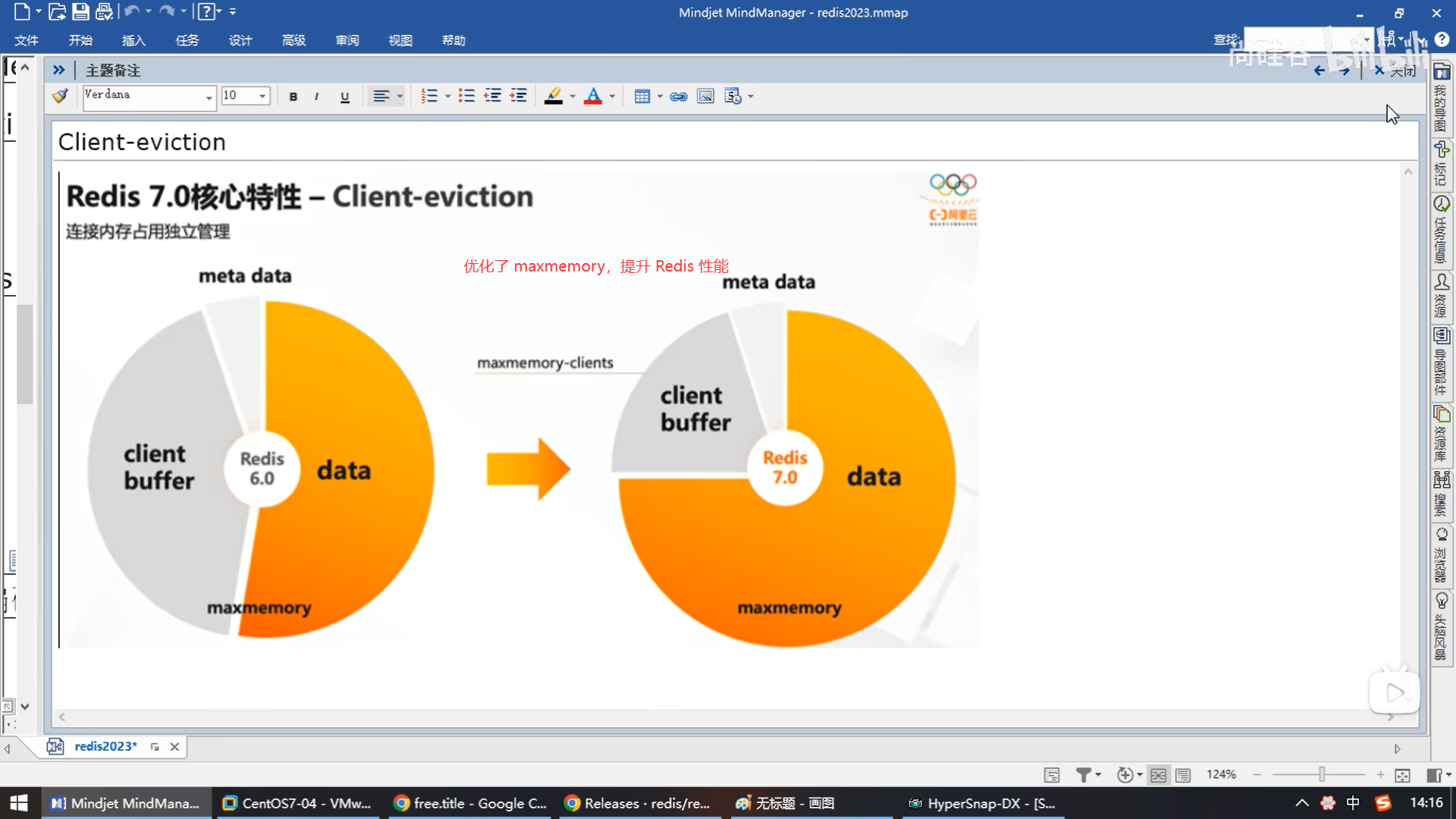This screenshot has width=1456, height=819.
Task: Click the numbered list icon
Action: (429, 96)
